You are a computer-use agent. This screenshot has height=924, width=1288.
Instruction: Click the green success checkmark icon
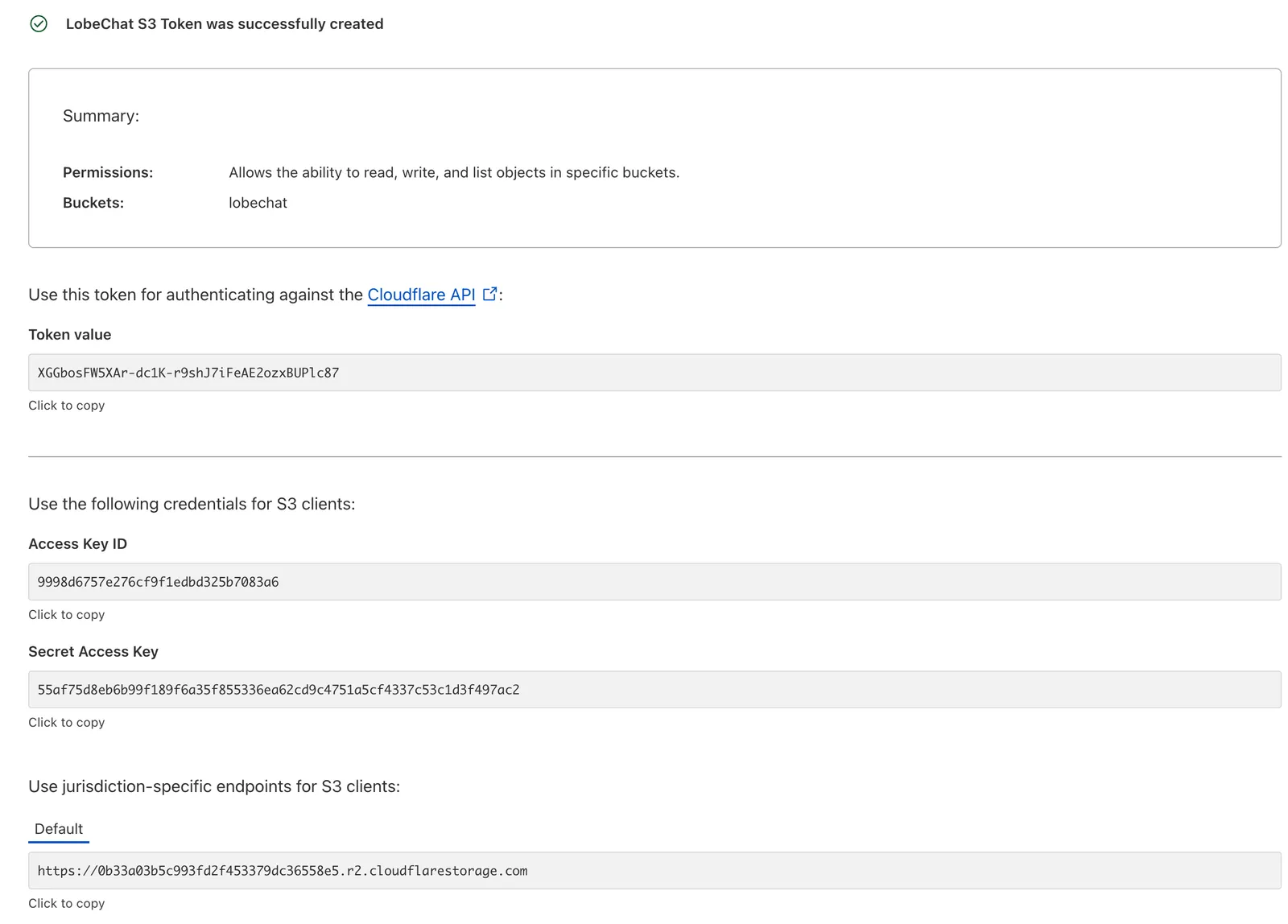pos(39,24)
